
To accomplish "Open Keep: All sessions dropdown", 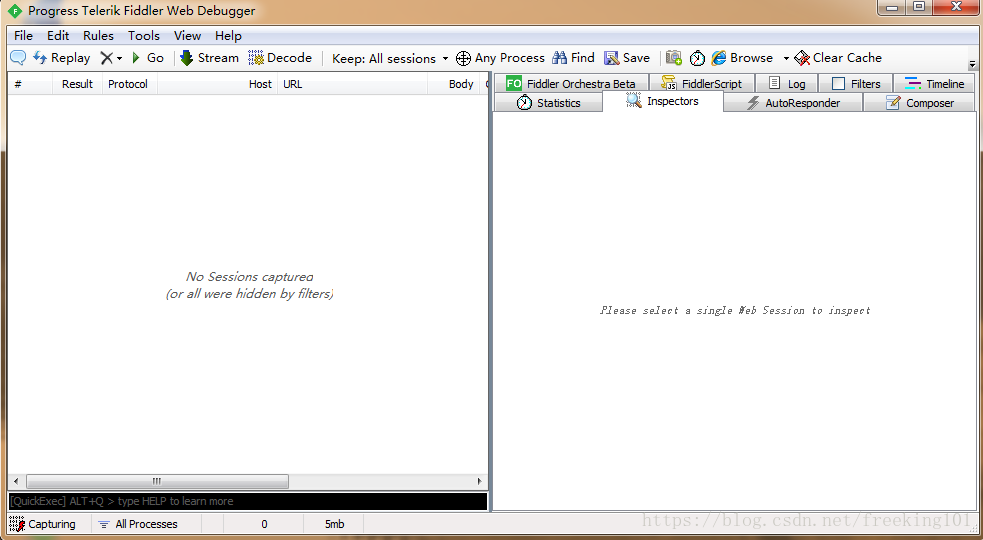I will coord(390,58).
